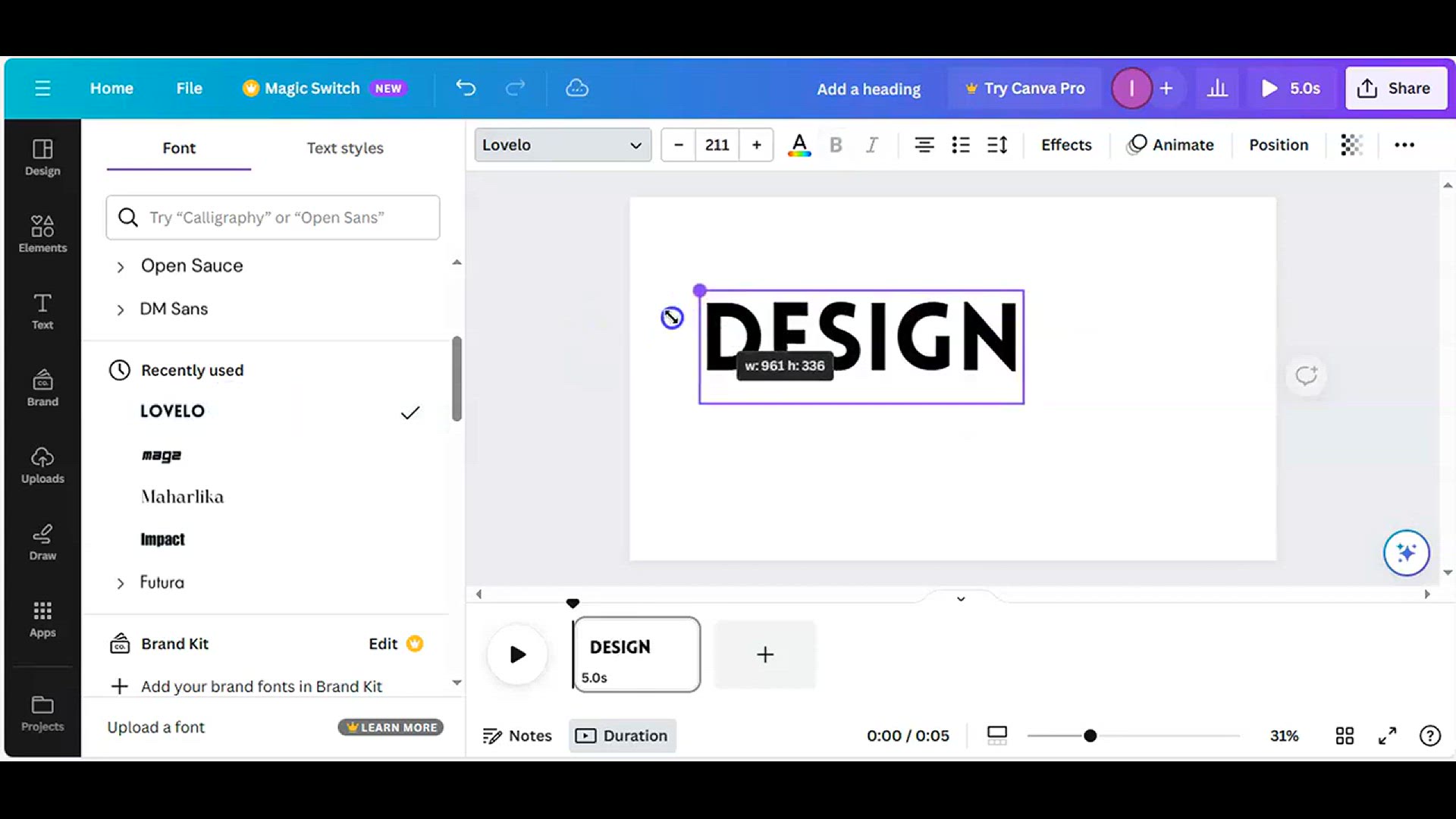
Task: Open more toolbar options
Action: coord(1404,145)
